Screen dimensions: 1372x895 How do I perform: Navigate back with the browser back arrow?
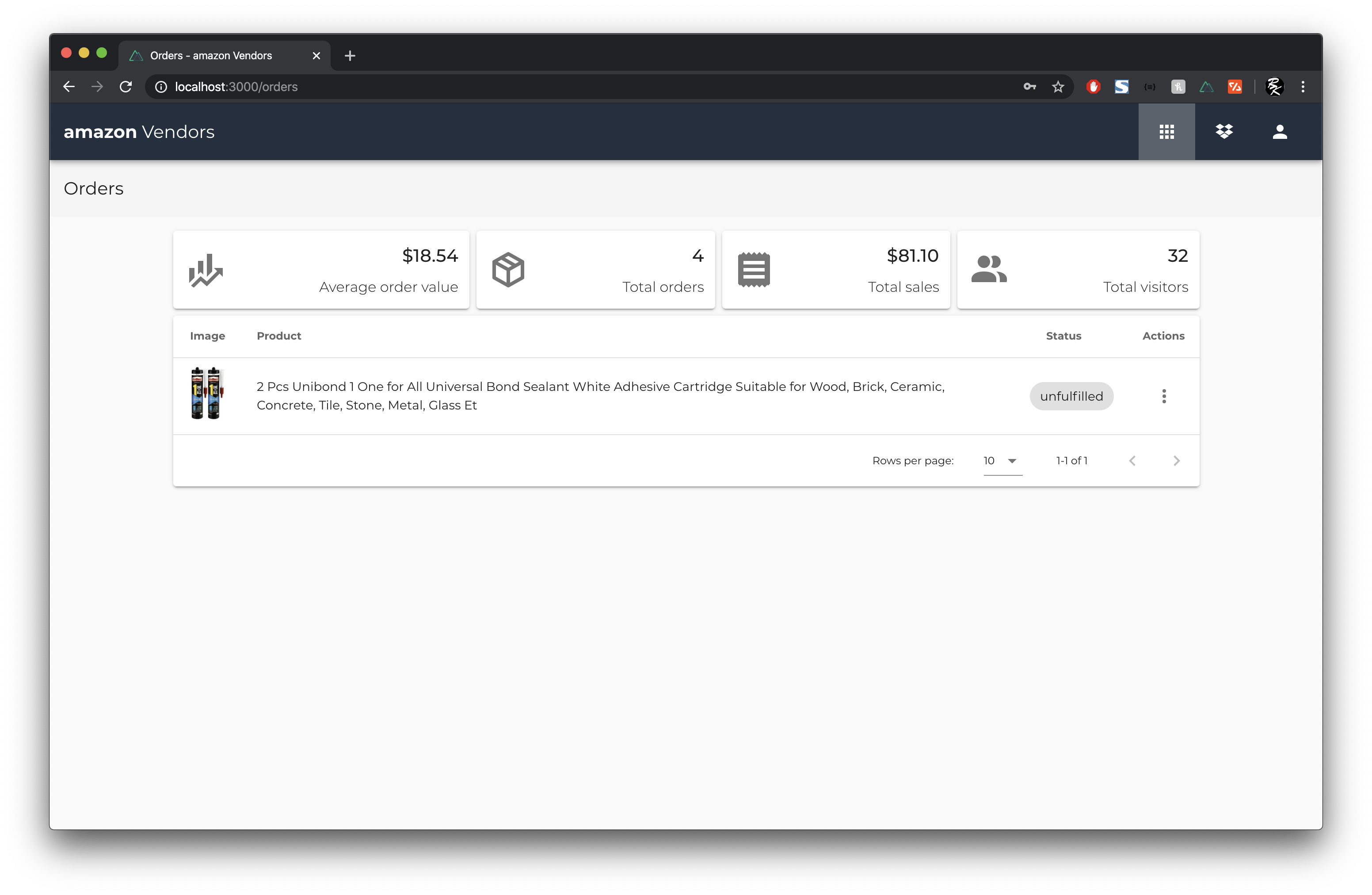[x=69, y=87]
